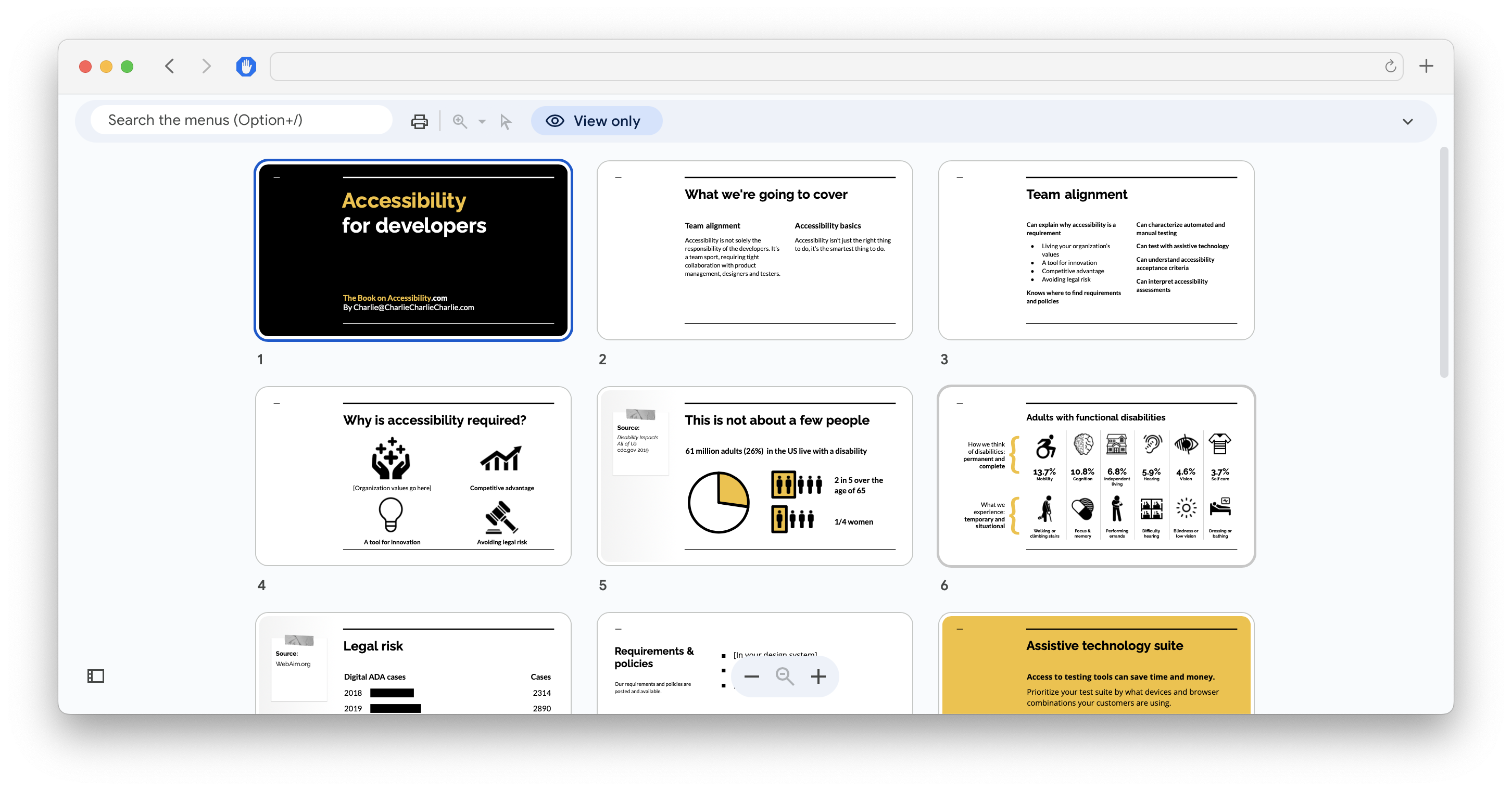Open the View only button menu
The height and width of the screenshot is (791, 1512).
596,121
